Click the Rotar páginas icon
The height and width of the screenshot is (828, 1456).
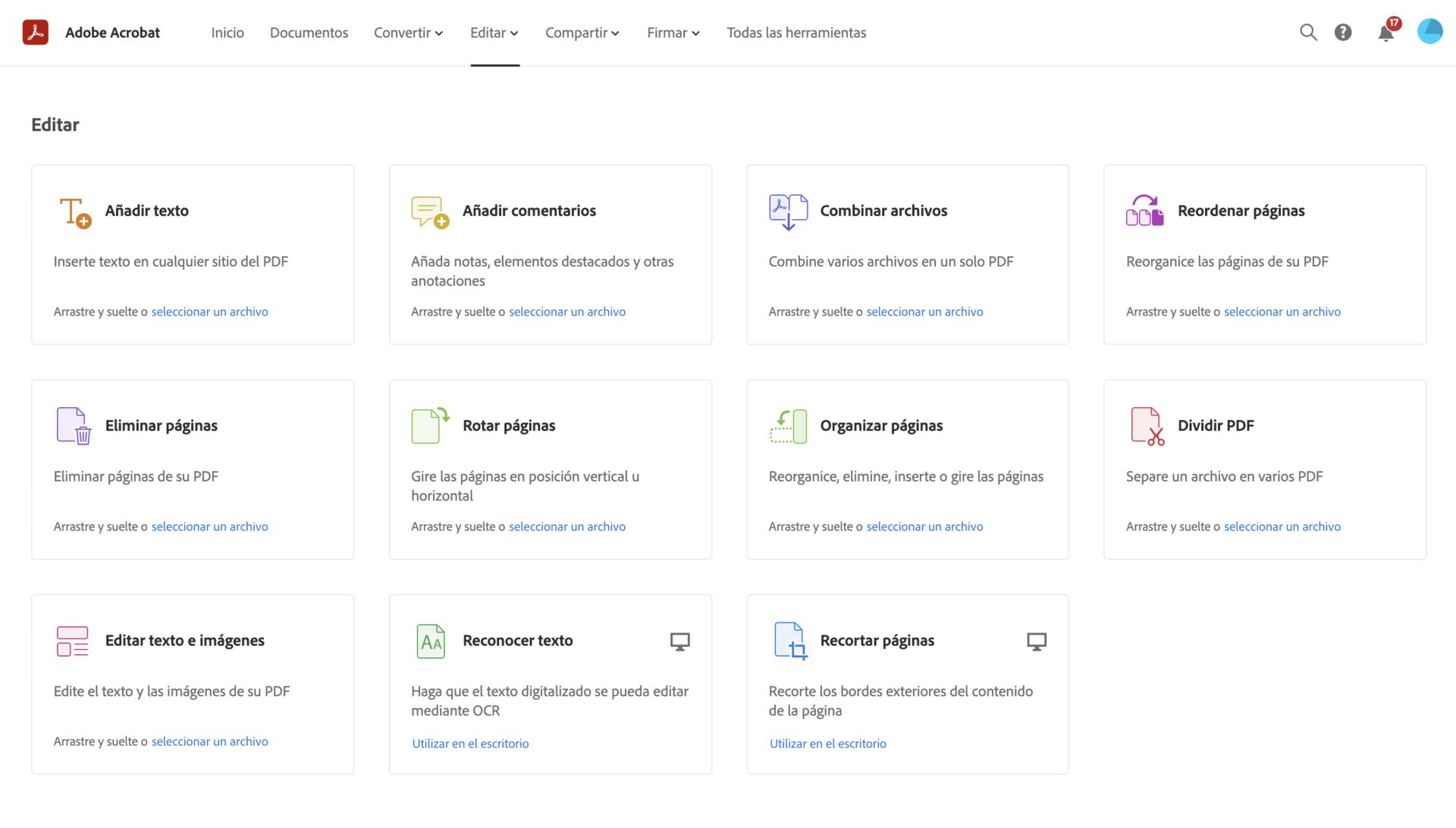point(430,425)
